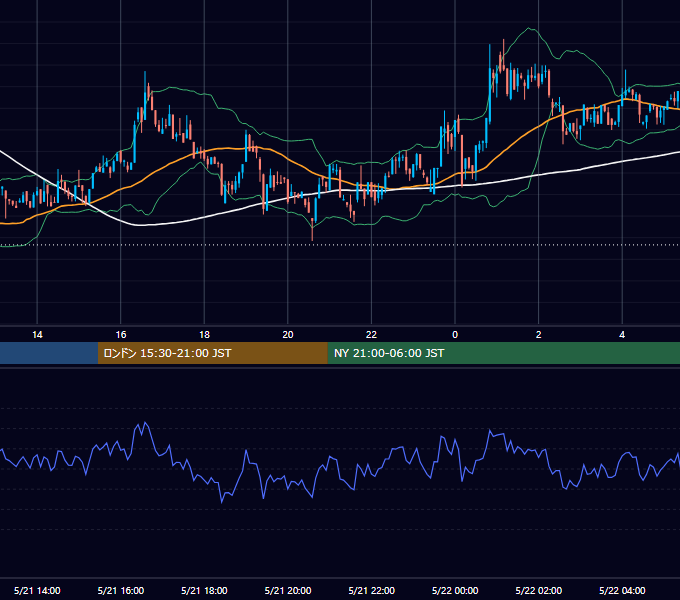Click the 18 hour axis label
680x600 pixels.
coord(204,335)
